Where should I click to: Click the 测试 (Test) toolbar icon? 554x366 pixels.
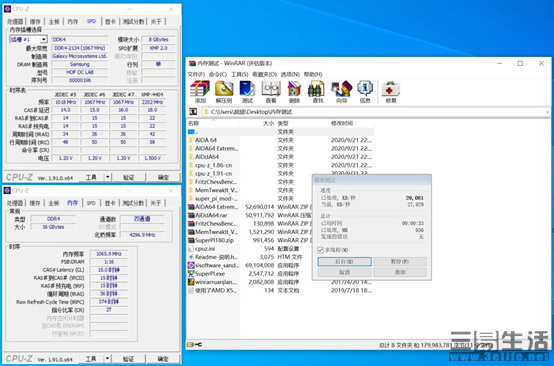[x=247, y=88]
